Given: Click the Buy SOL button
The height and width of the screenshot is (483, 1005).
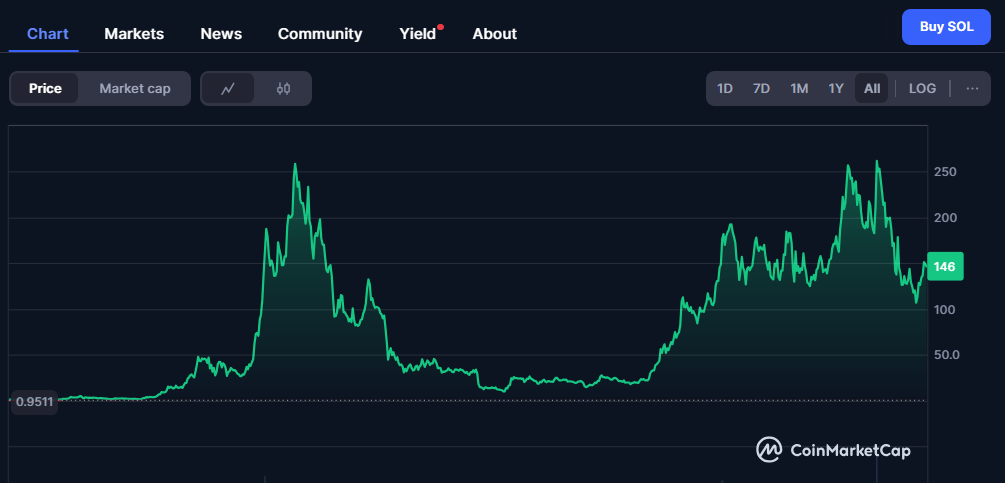Looking at the screenshot, I should tap(946, 27).
